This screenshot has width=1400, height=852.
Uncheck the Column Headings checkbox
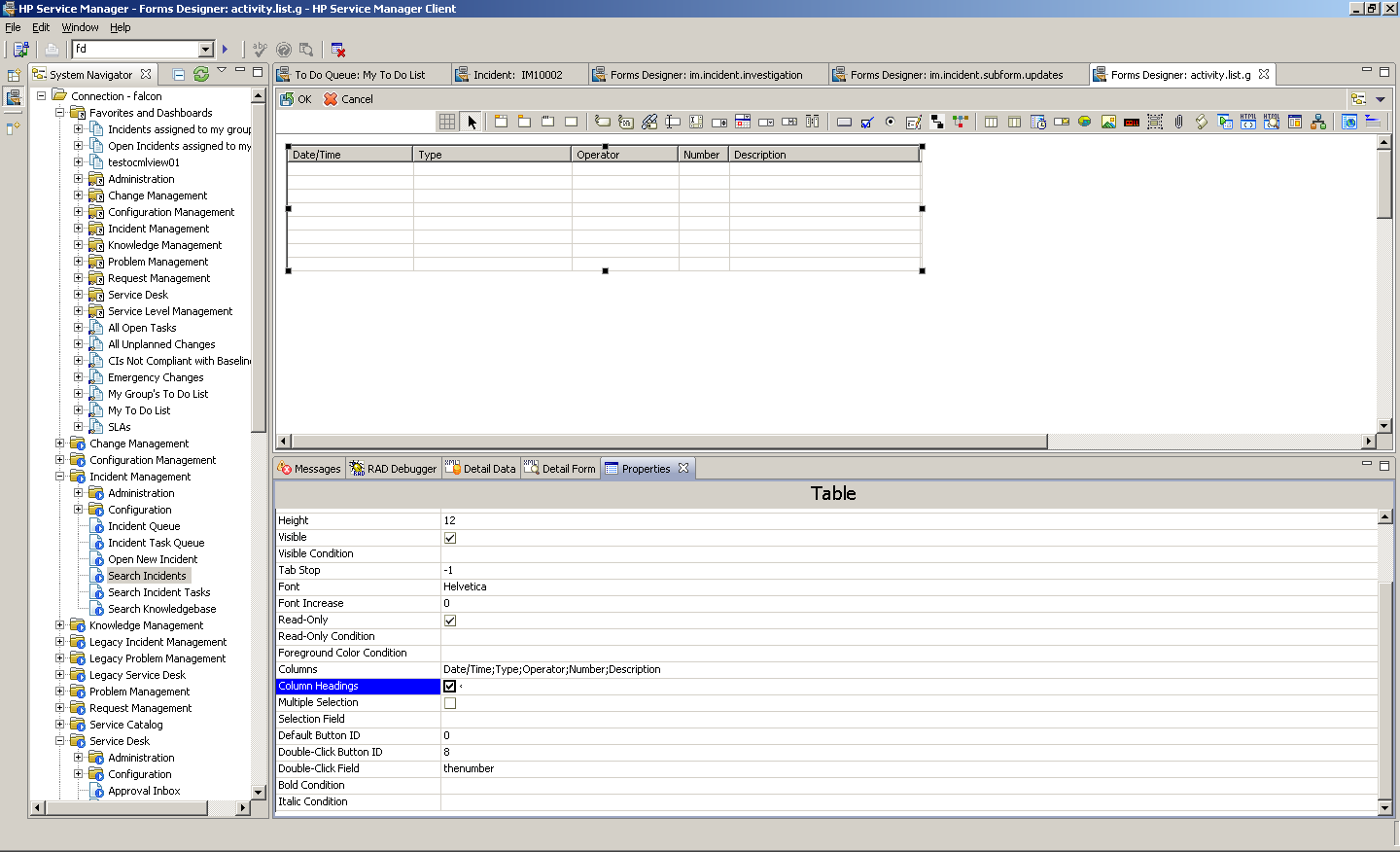click(x=450, y=687)
